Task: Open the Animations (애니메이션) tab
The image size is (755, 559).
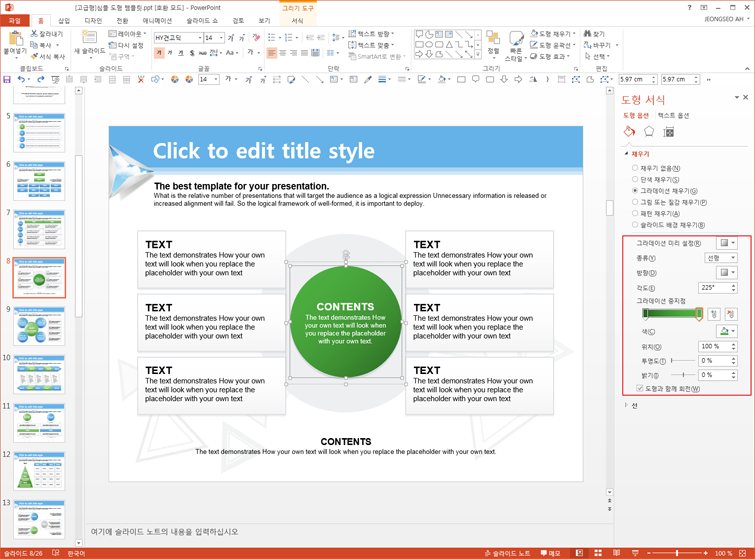Action: coord(157,20)
